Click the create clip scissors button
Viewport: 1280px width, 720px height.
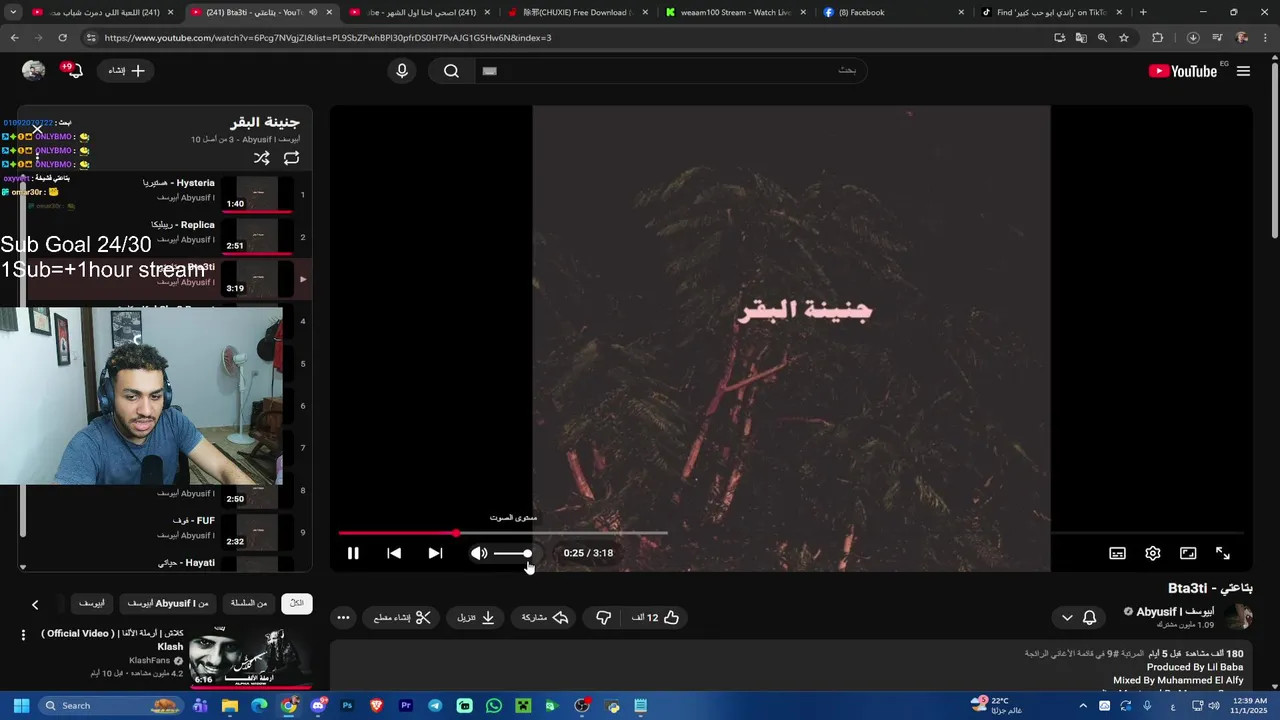pos(402,618)
